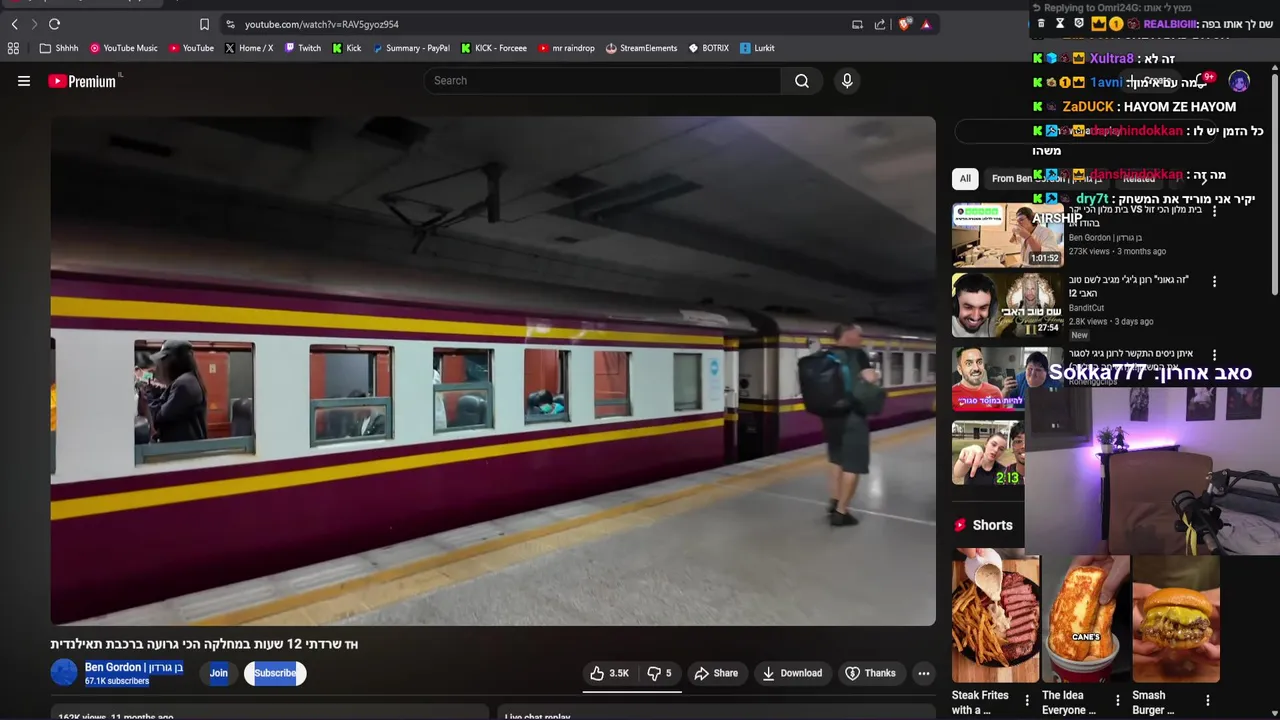Open the notifications bell showing 9+
The height and width of the screenshot is (720, 1280).
pos(1203,81)
